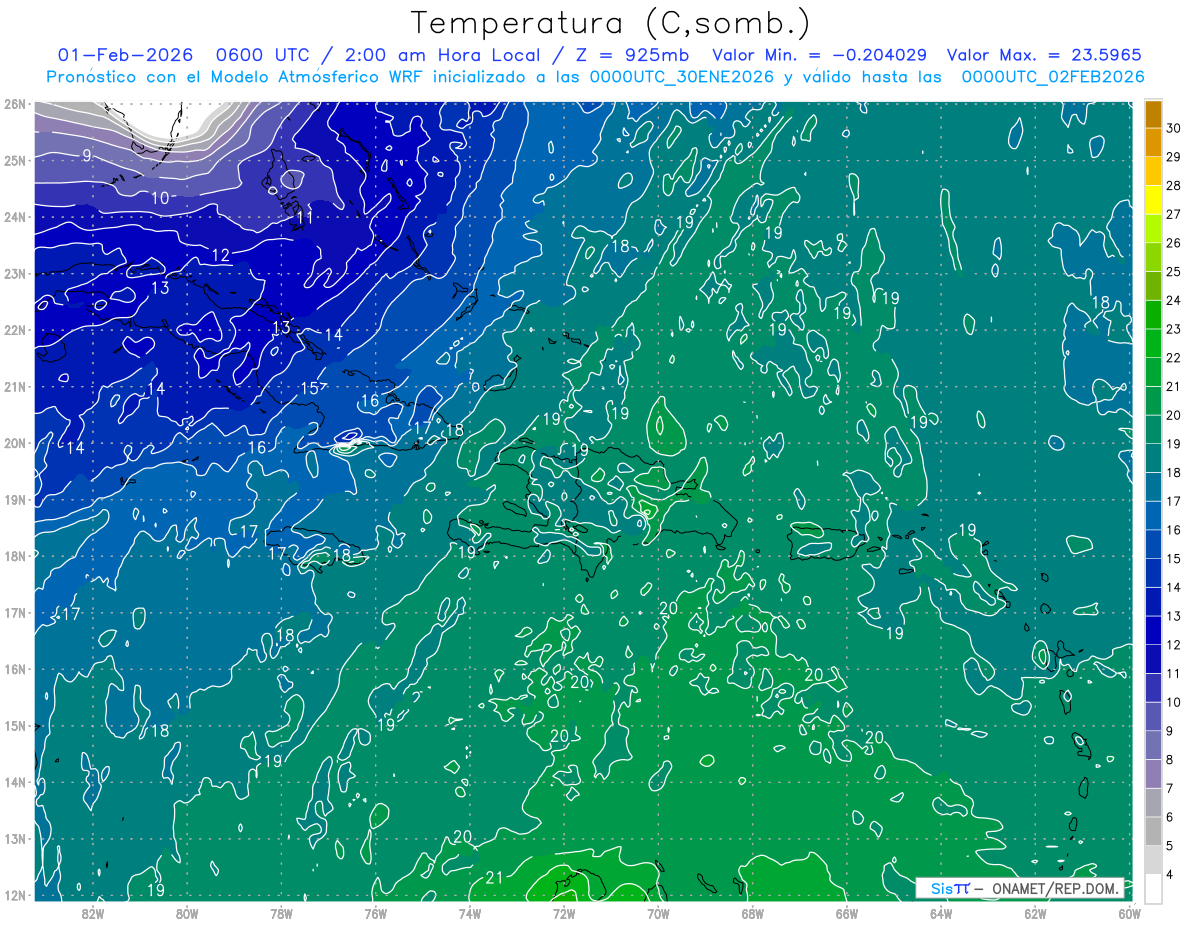This screenshot has width=1200, height=927.
Task: Click the '24N' latitude axis label
Action: [15, 217]
